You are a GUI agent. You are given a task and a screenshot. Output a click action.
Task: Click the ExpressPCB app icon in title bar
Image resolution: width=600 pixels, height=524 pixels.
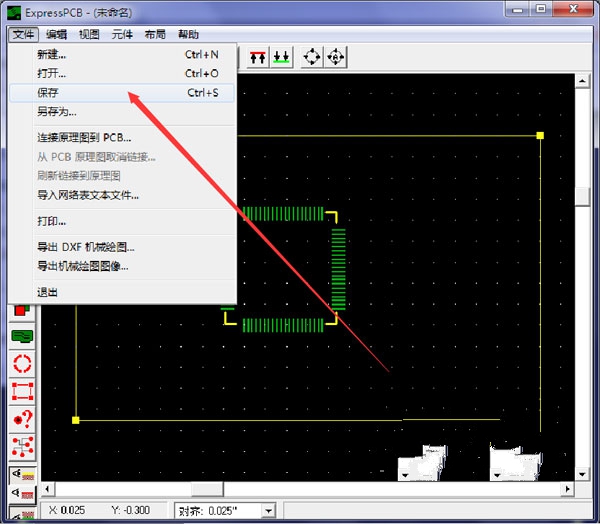tap(14, 12)
